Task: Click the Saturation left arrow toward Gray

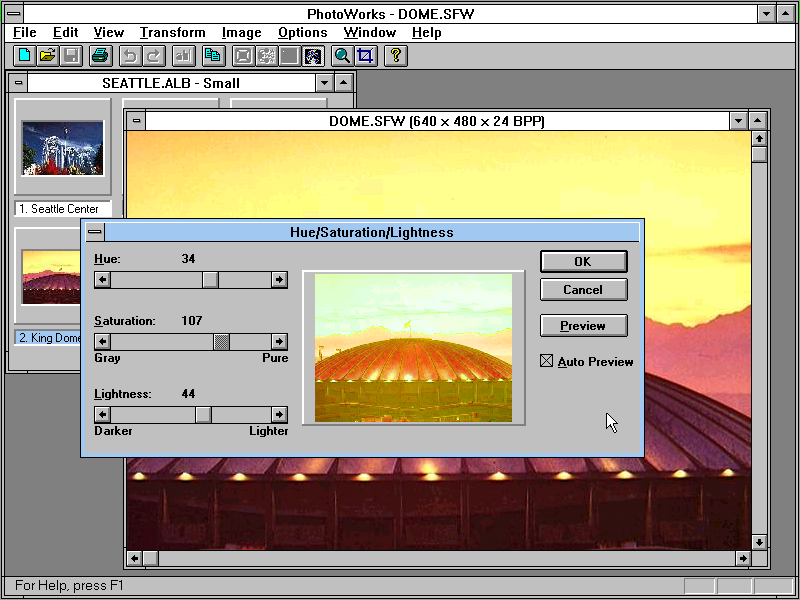Action: [103, 341]
